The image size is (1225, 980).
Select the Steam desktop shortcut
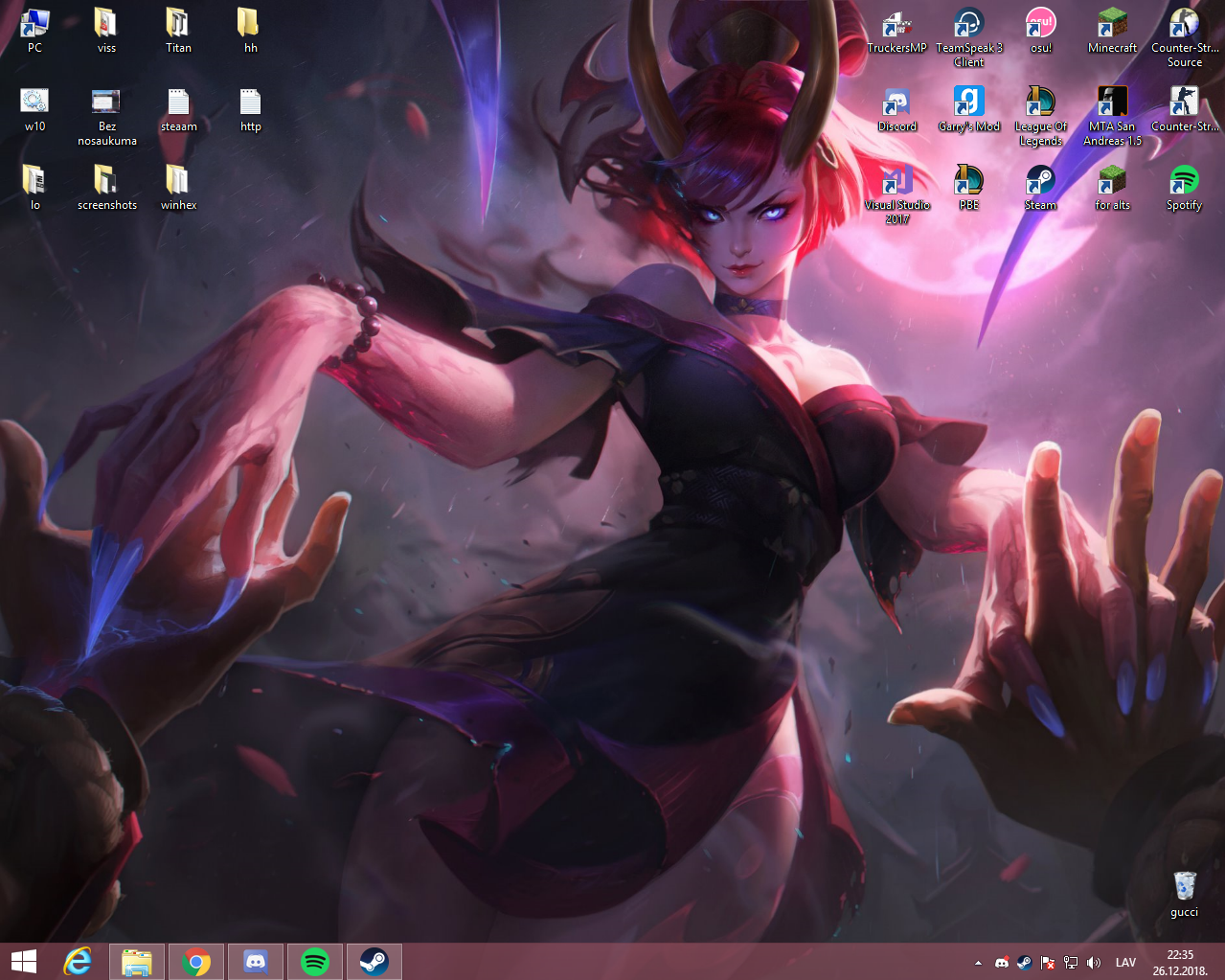coord(1040,188)
